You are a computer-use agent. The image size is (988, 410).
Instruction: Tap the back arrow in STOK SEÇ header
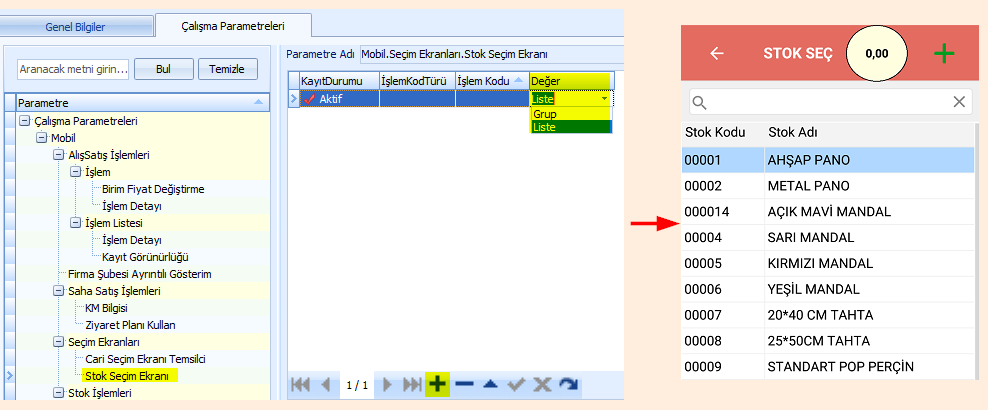tap(717, 54)
